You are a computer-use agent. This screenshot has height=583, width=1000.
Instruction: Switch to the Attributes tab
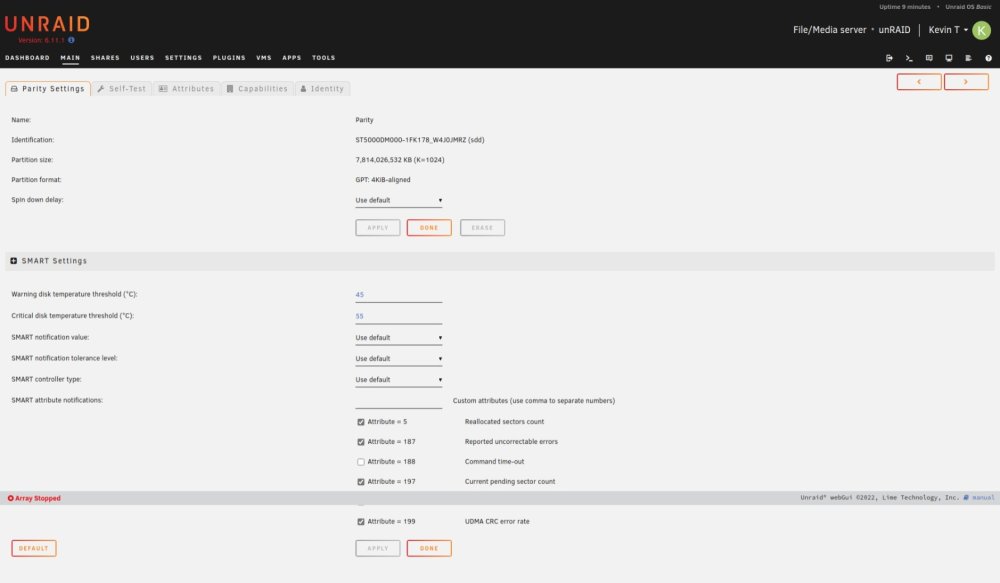click(186, 89)
